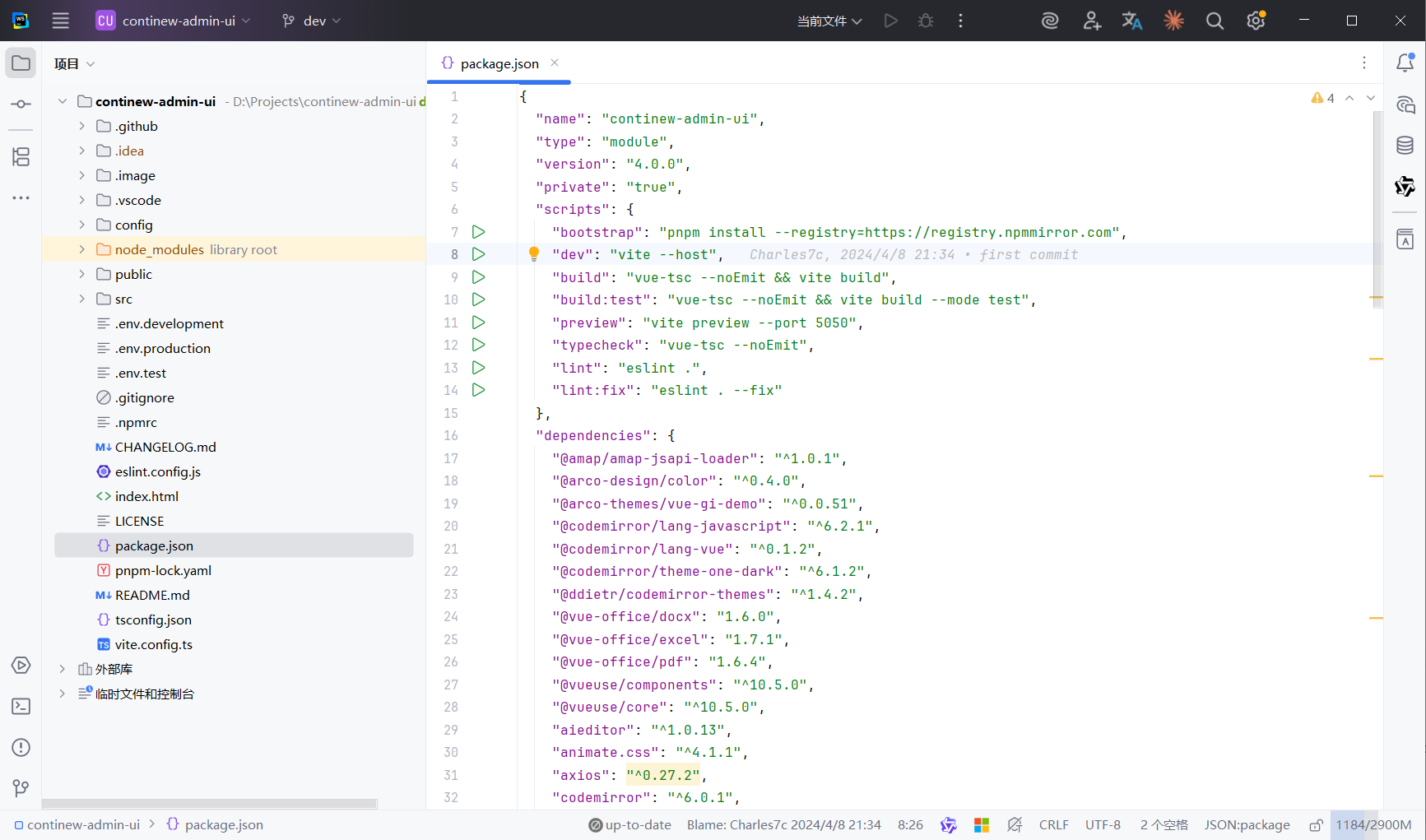This screenshot has height=840, width=1426.
Task: Open the Structure tool window
Action: [x=21, y=156]
